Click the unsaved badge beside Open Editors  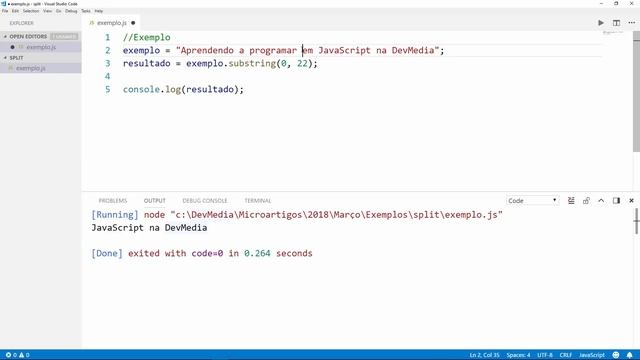click(64, 36)
